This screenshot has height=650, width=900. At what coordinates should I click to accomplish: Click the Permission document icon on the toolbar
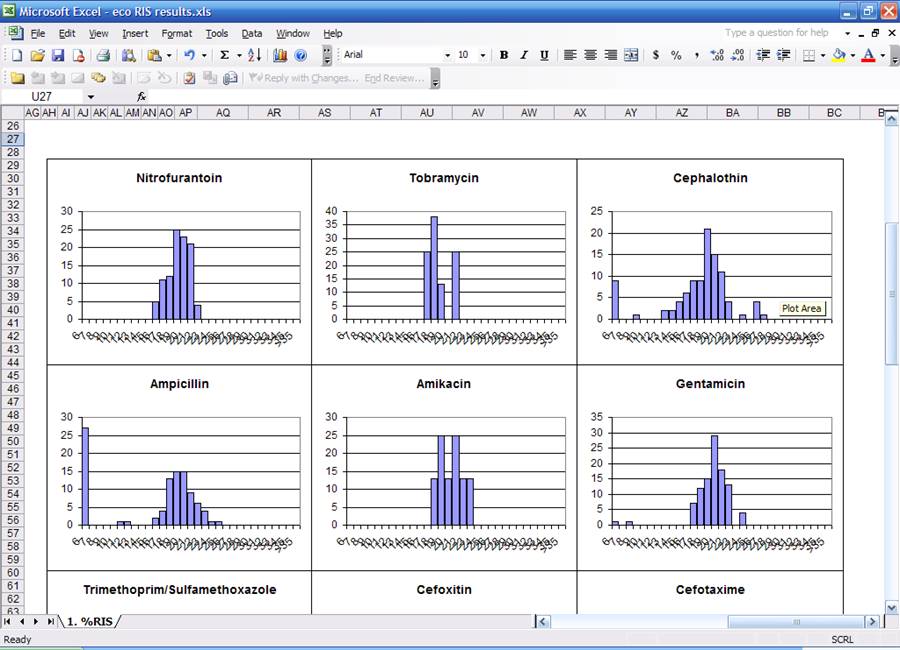78,55
